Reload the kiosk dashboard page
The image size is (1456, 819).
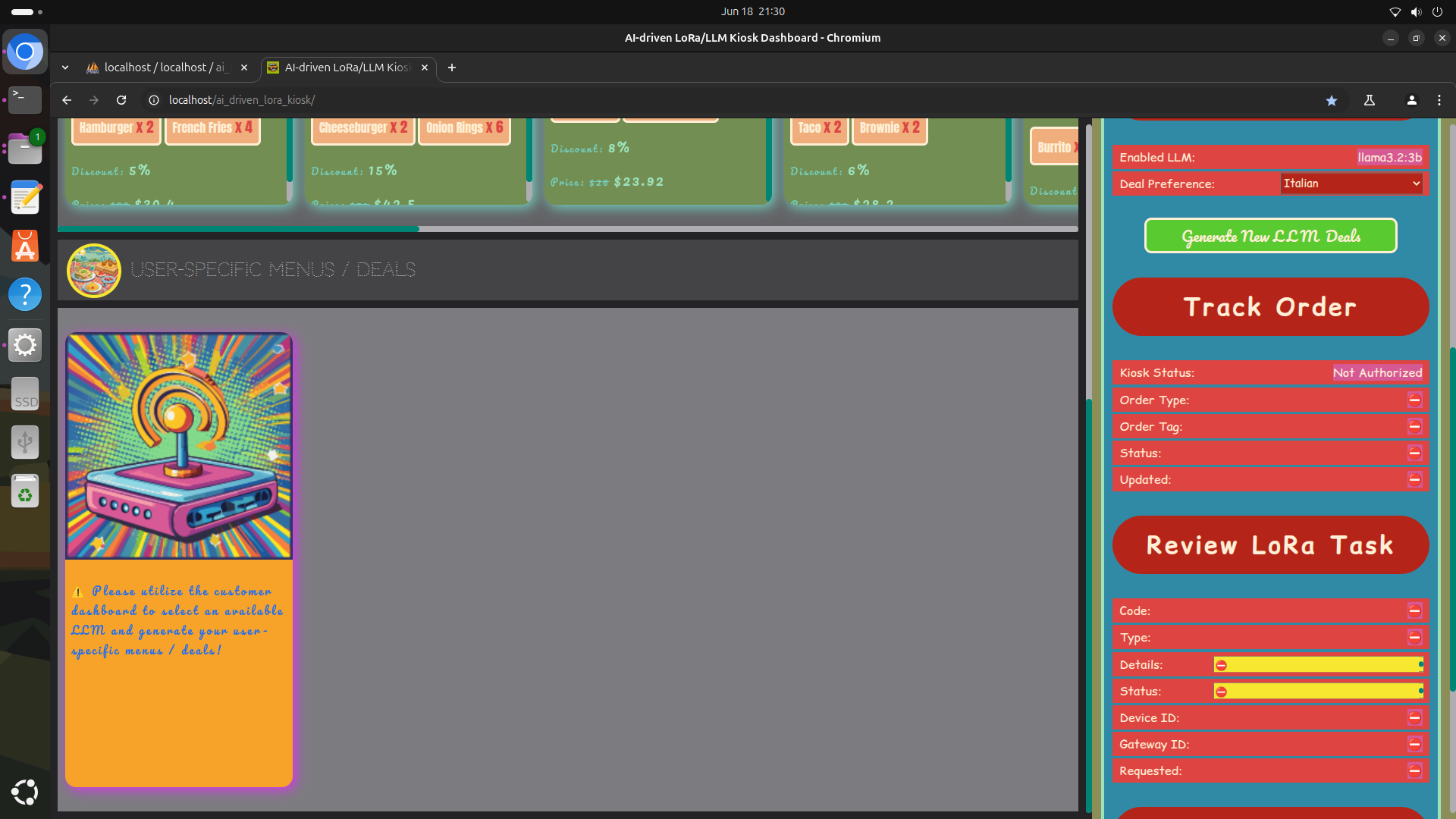pyautogui.click(x=121, y=100)
